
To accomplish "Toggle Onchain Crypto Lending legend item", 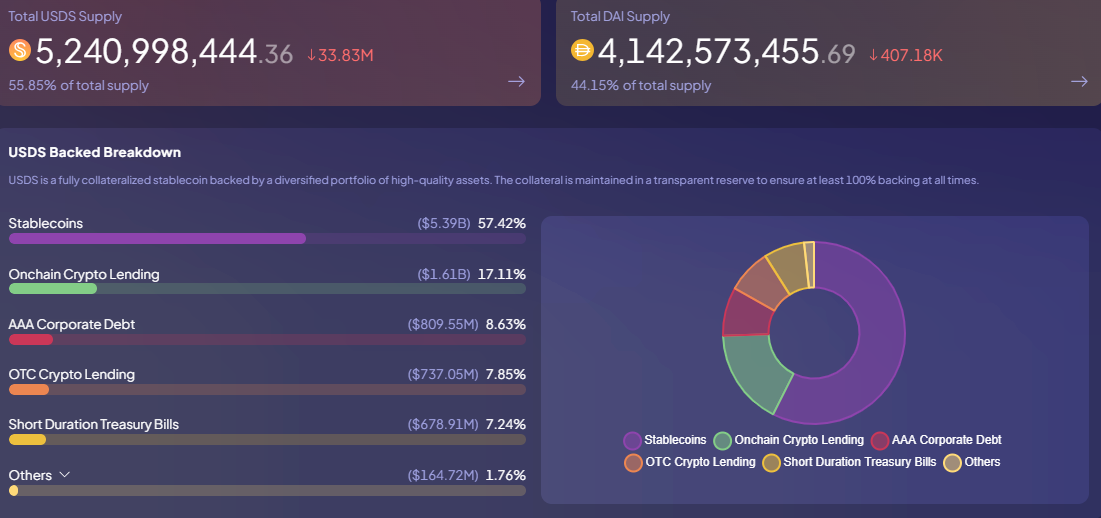I will pos(789,440).
